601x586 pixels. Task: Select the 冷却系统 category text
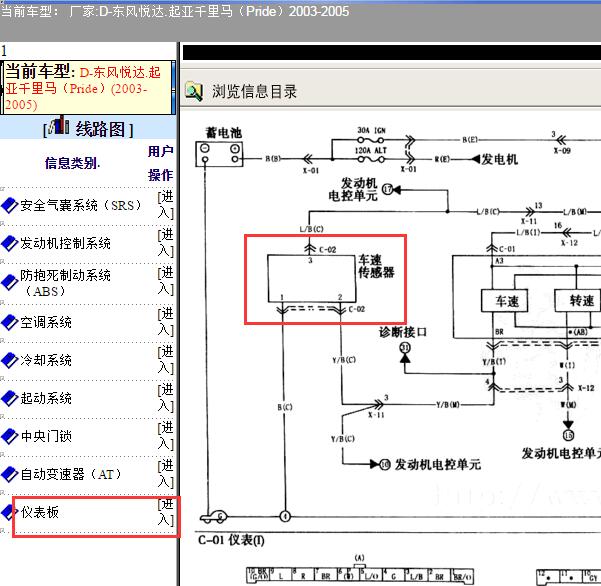pyautogui.click(x=46, y=360)
